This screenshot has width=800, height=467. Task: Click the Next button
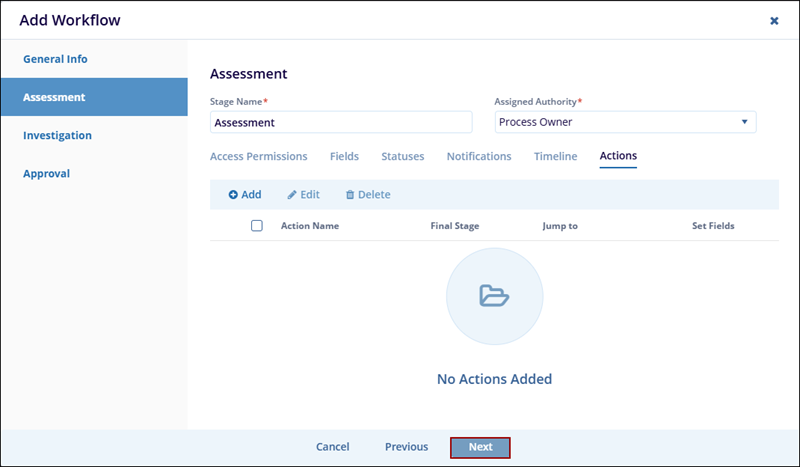click(x=480, y=447)
